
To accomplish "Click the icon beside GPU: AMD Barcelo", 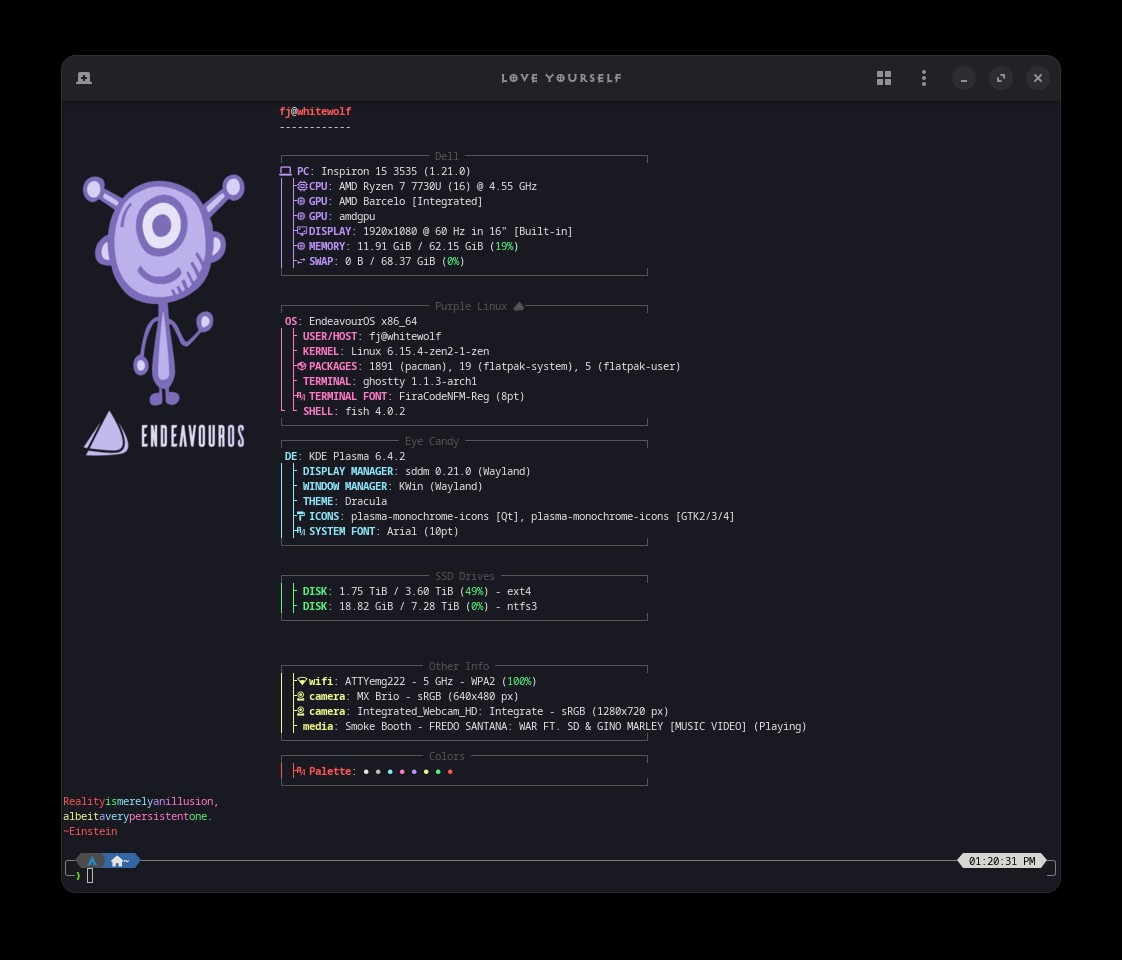I will click(301, 202).
